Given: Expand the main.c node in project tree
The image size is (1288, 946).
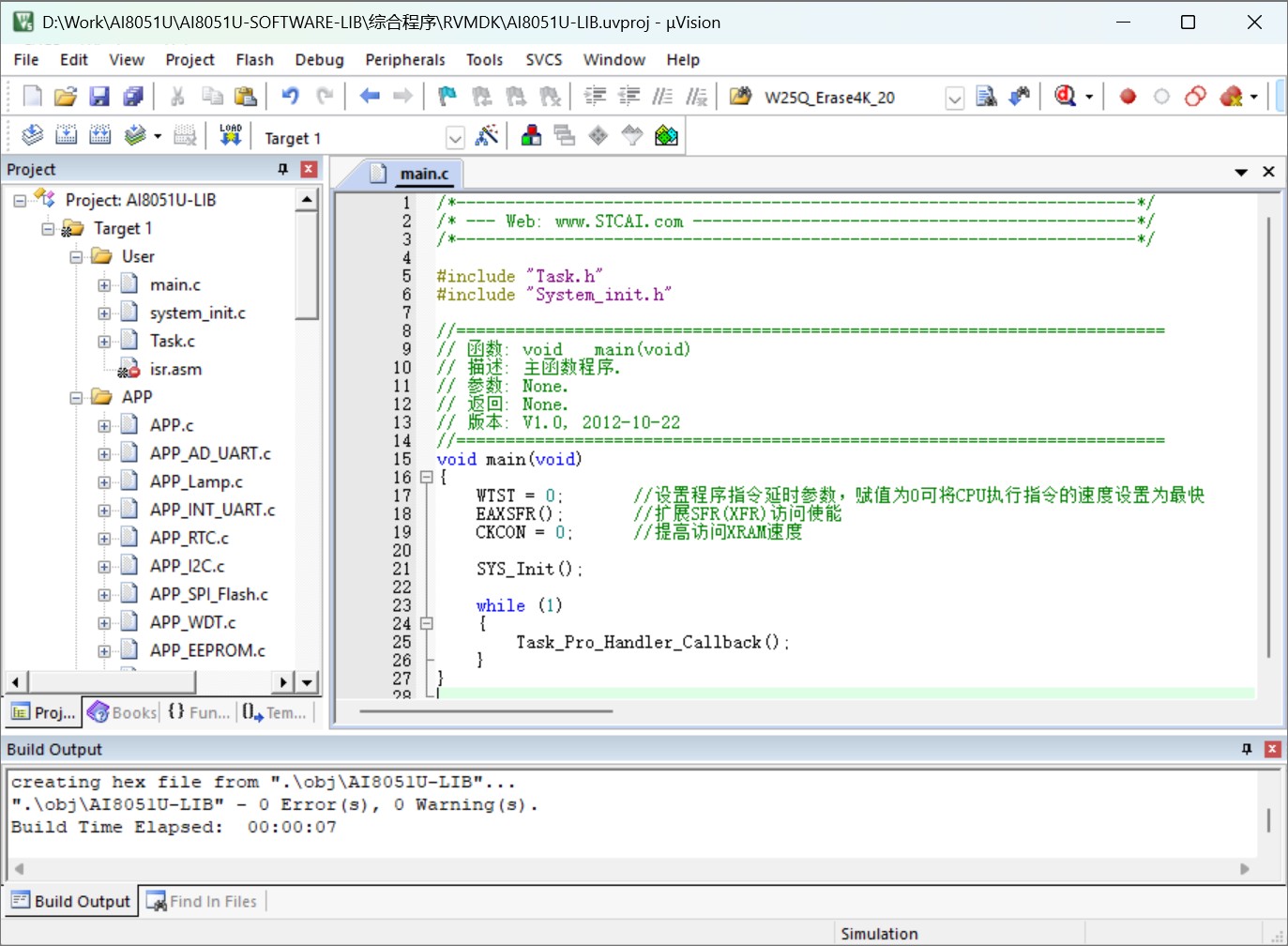Looking at the screenshot, I should [104, 284].
